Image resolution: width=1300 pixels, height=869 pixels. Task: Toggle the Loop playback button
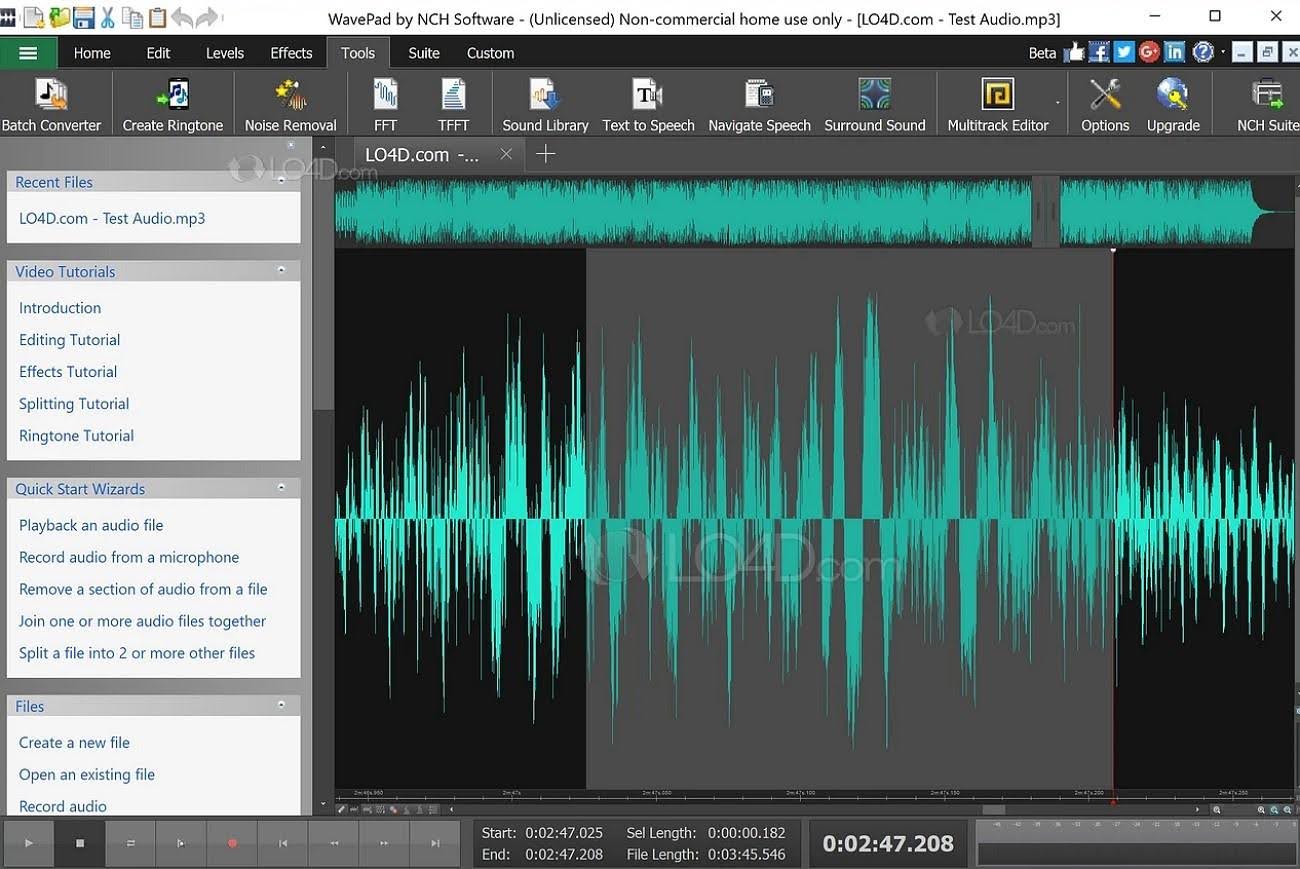pyautogui.click(x=130, y=843)
